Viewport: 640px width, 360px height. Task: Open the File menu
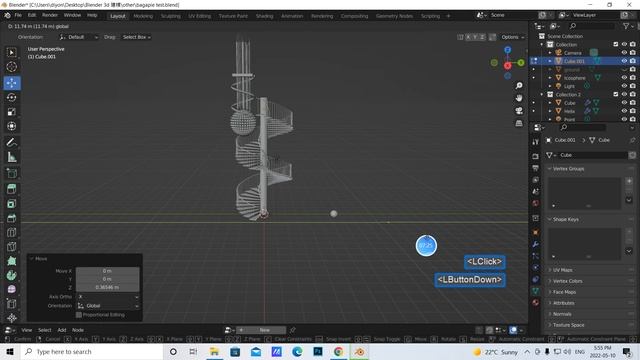[18, 15]
